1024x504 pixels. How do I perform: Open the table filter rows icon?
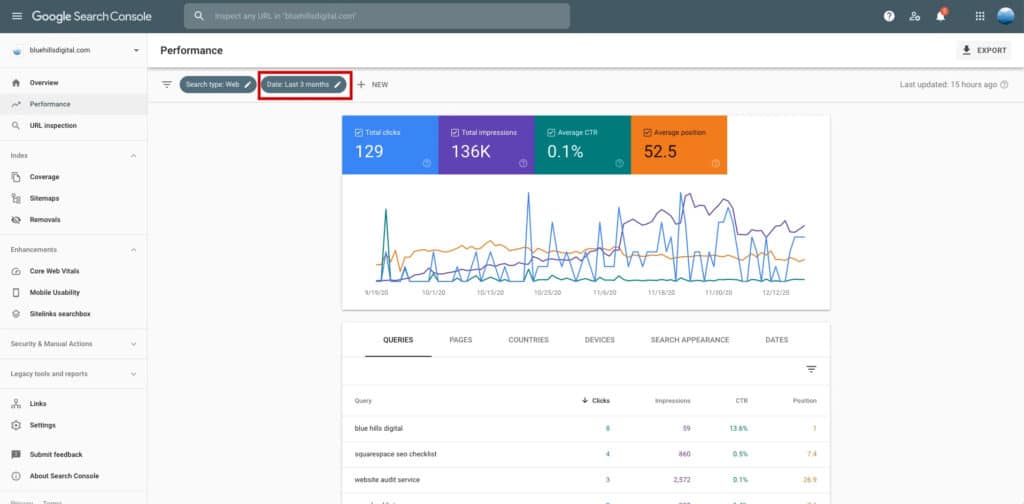[811, 369]
